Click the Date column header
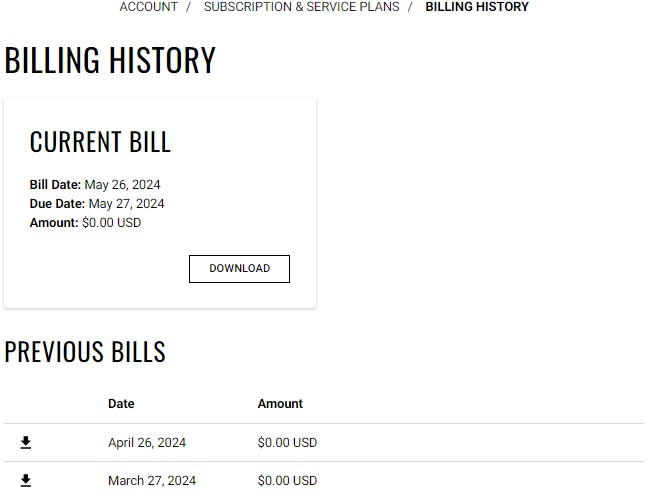This screenshot has height=500, width=648. coord(121,404)
